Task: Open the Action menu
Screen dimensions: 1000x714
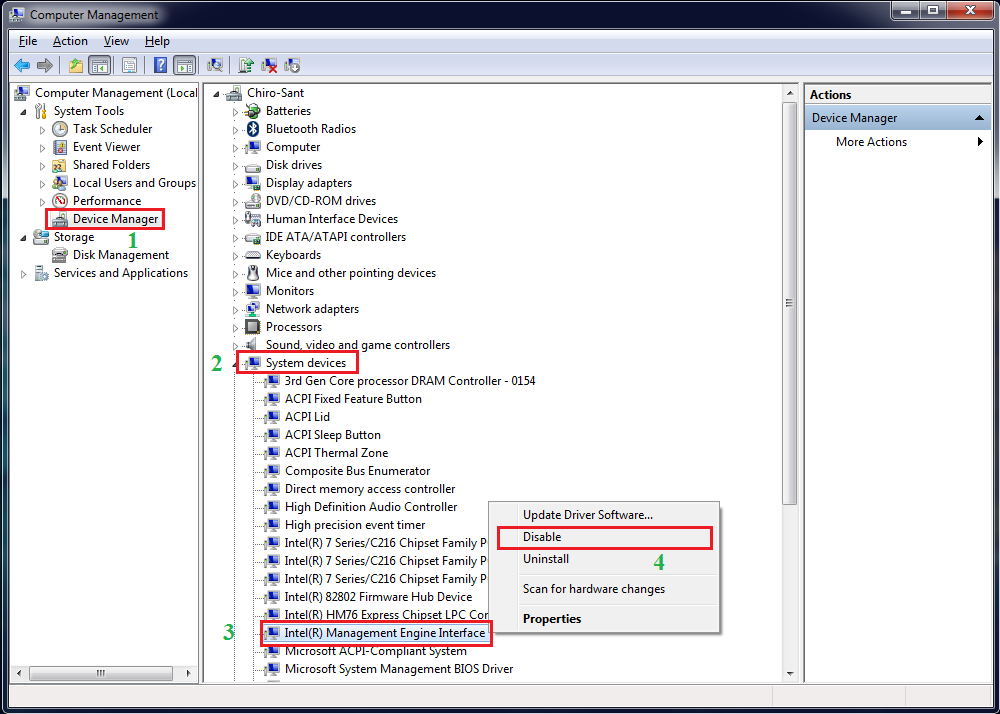Action: (70, 41)
